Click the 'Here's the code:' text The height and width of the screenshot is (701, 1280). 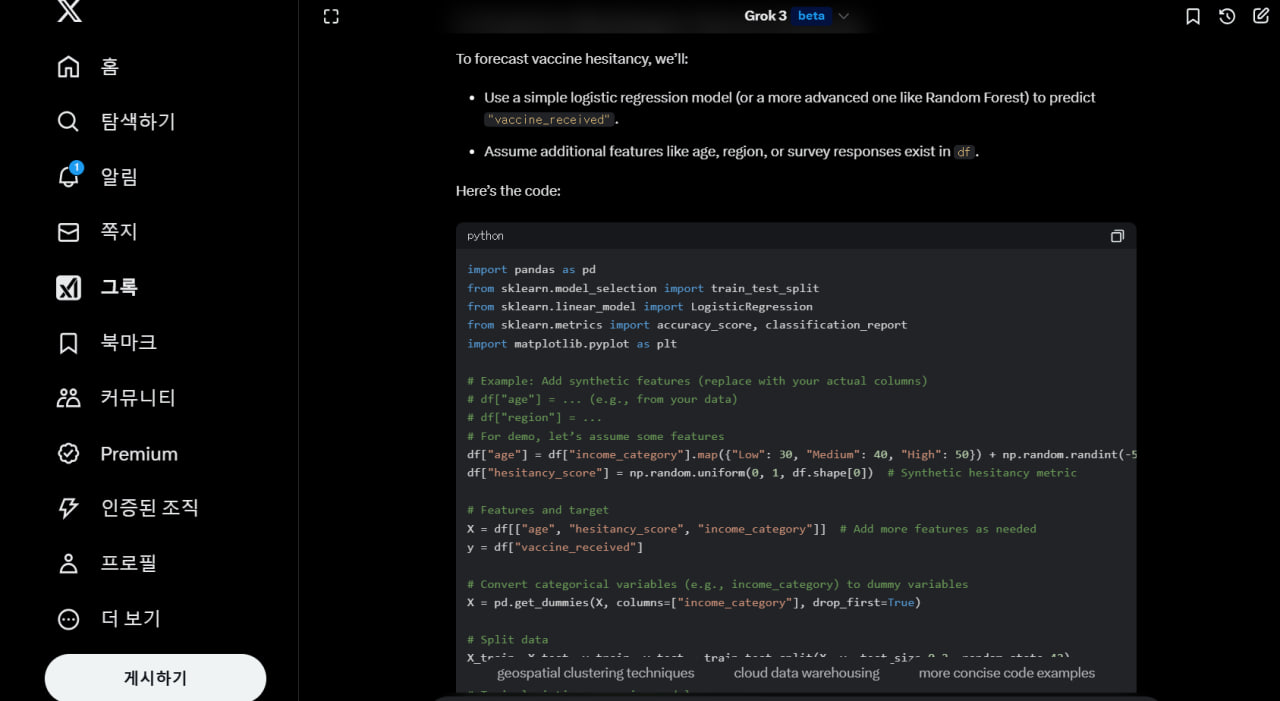pos(508,191)
